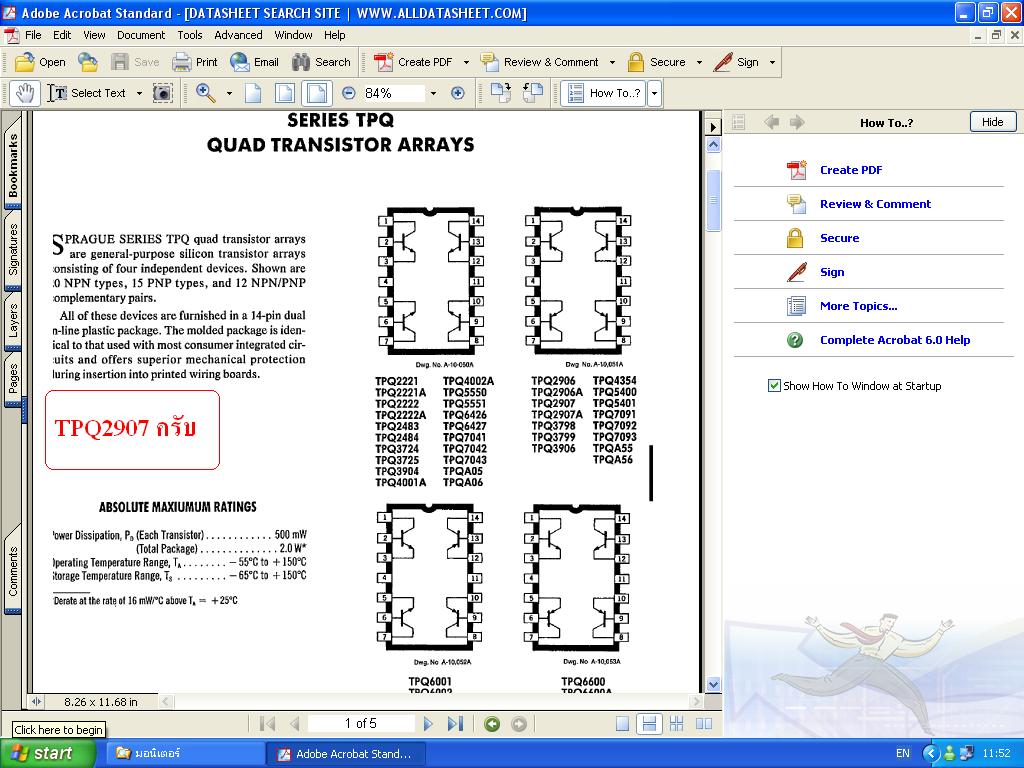This screenshot has width=1024, height=768.
Task: Open the Secure help topic link
Action: (x=839, y=238)
